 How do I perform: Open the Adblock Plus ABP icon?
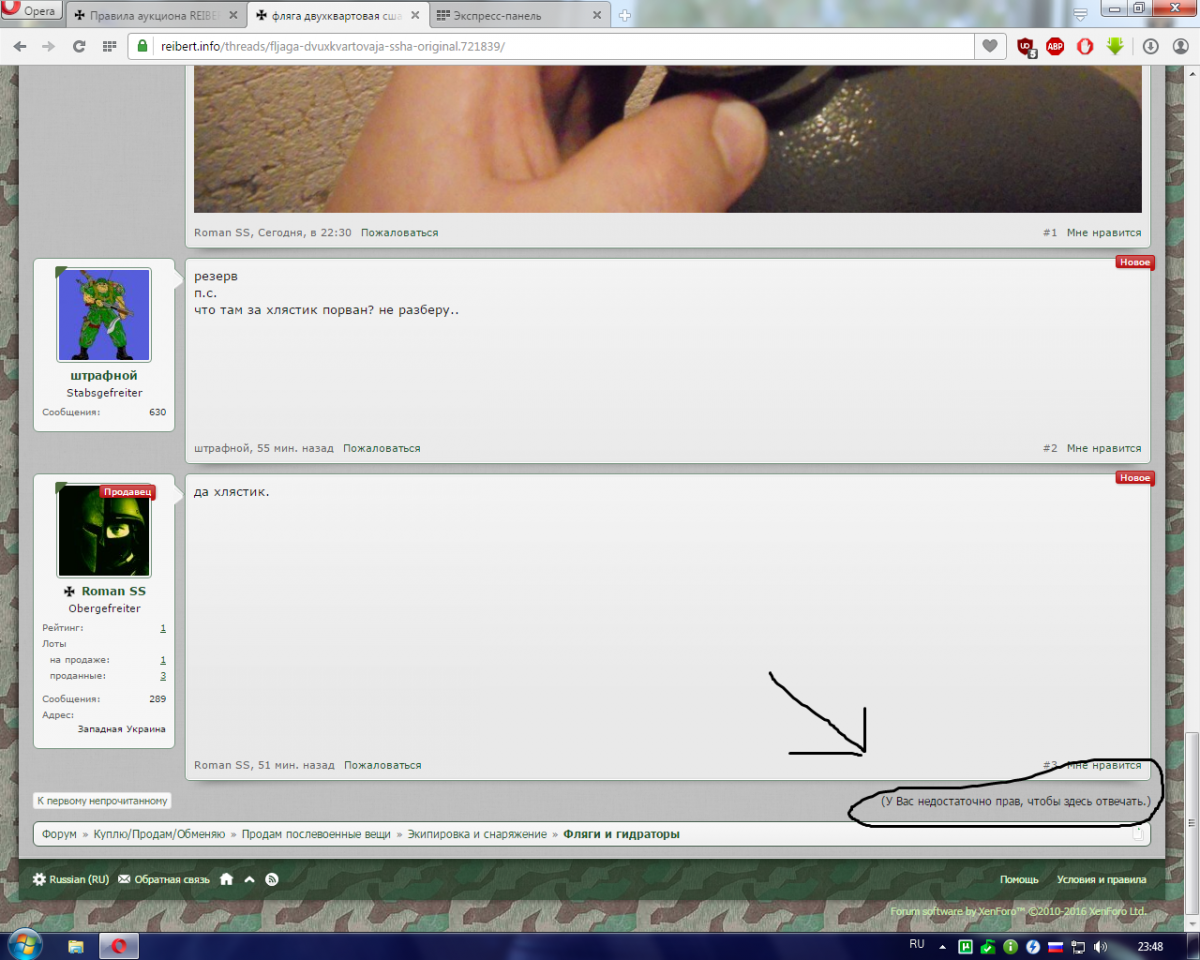[1055, 46]
